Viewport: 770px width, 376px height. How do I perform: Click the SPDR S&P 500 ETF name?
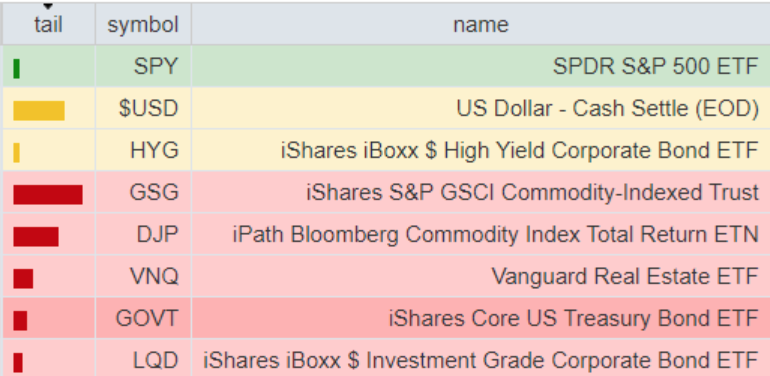point(656,66)
